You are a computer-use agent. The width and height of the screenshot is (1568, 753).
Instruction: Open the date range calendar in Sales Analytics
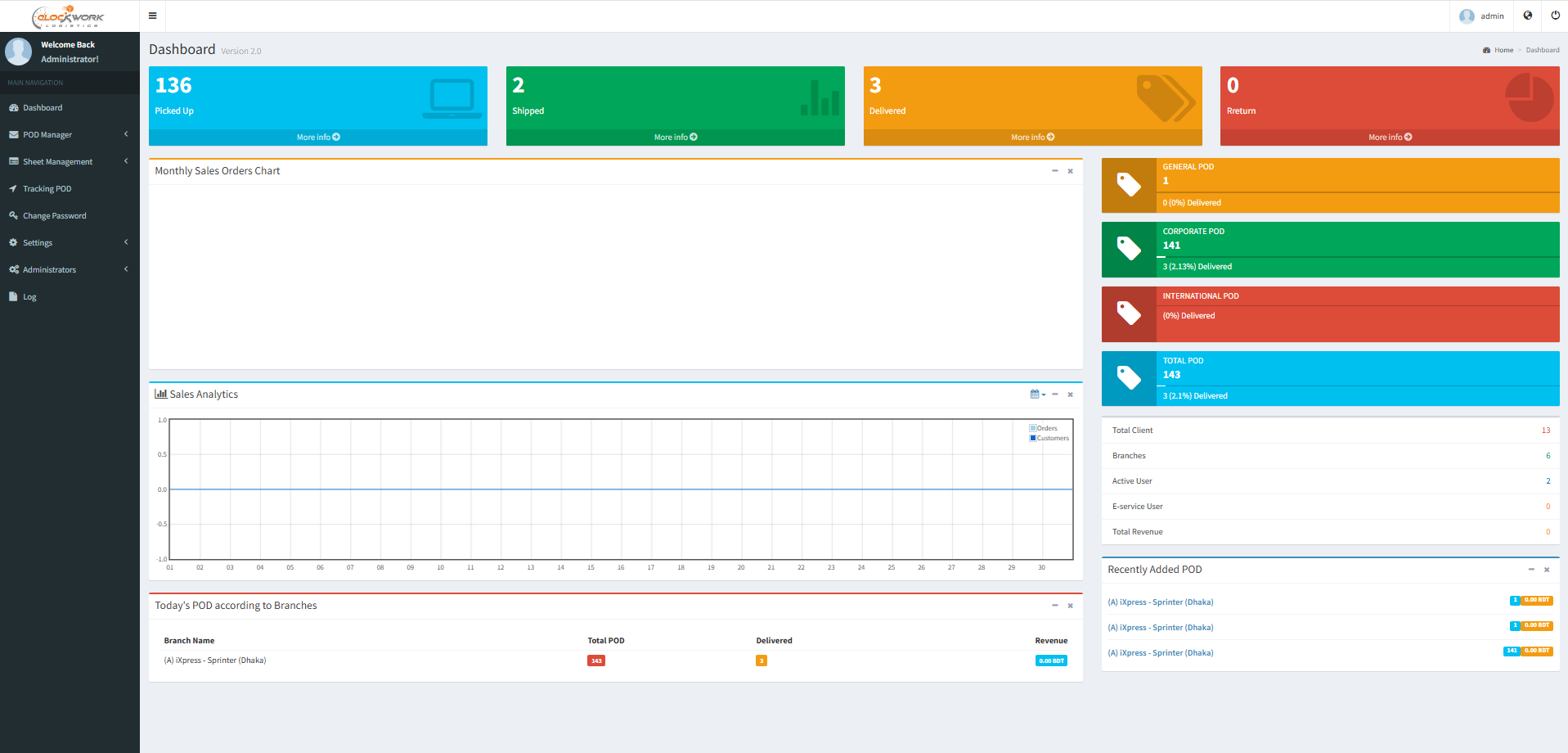point(1037,395)
